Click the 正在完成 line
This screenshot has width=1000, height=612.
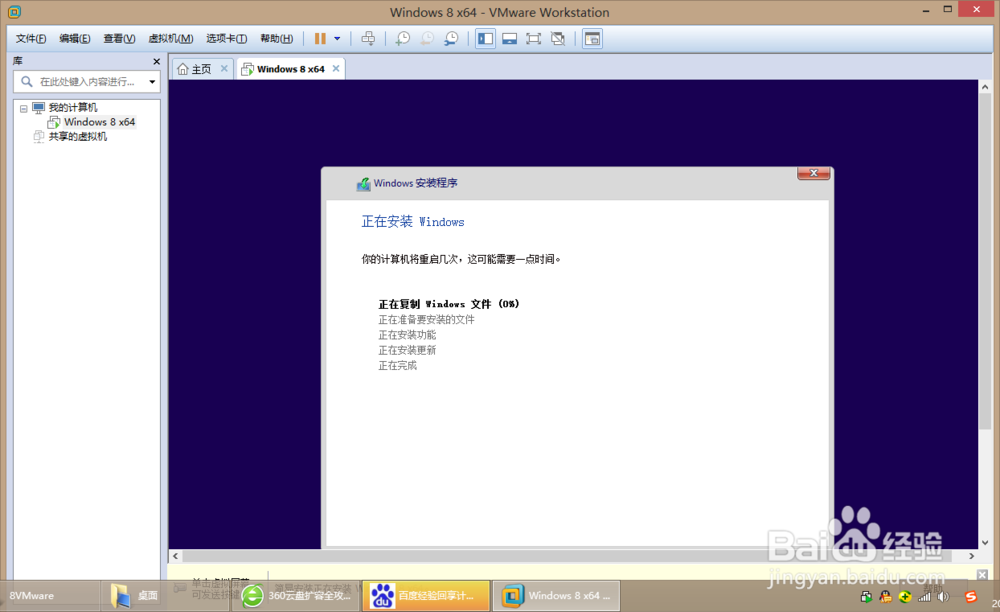click(397, 365)
